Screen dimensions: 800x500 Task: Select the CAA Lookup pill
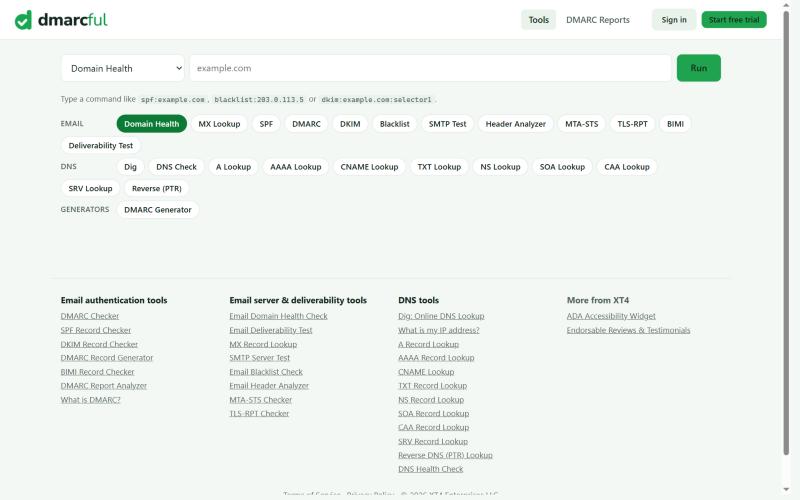627,167
